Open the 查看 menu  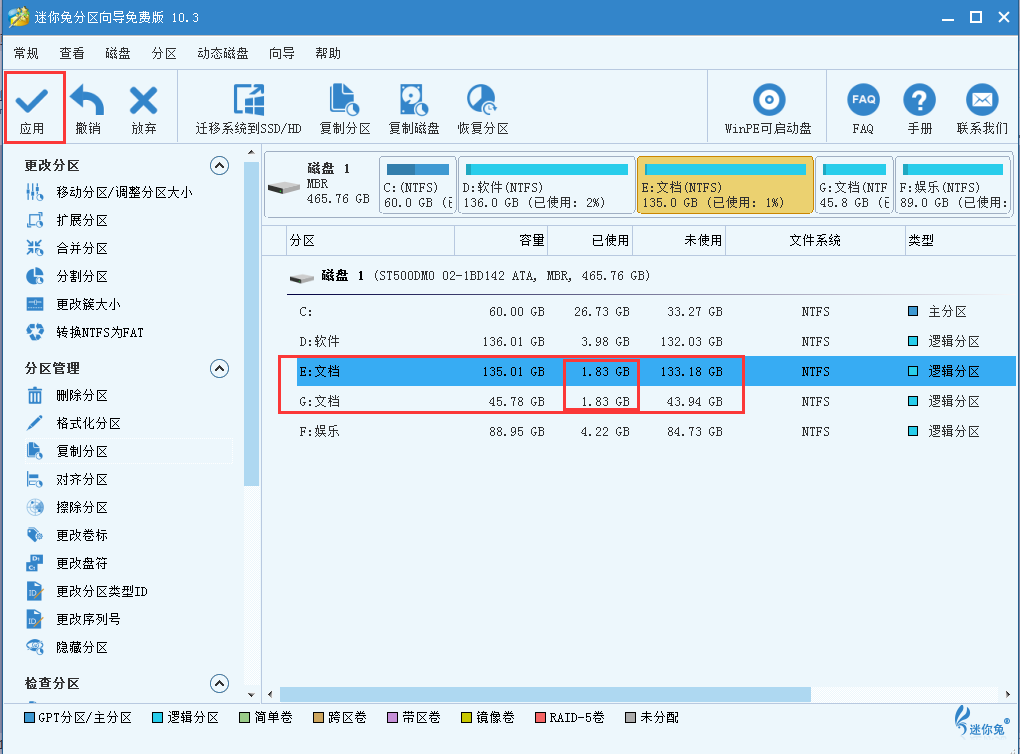point(72,53)
